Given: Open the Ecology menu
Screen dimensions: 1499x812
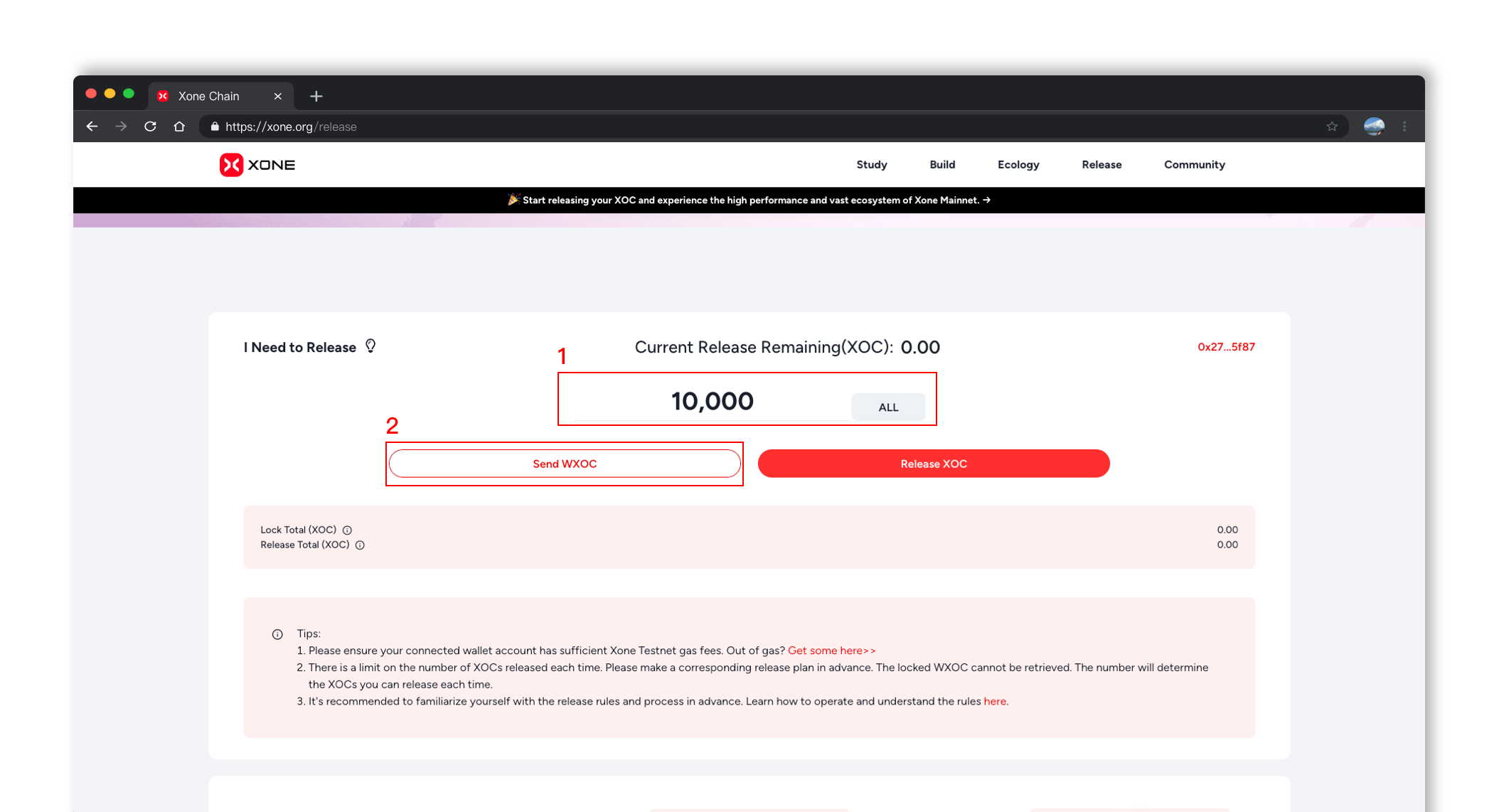Looking at the screenshot, I should 1018,165.
